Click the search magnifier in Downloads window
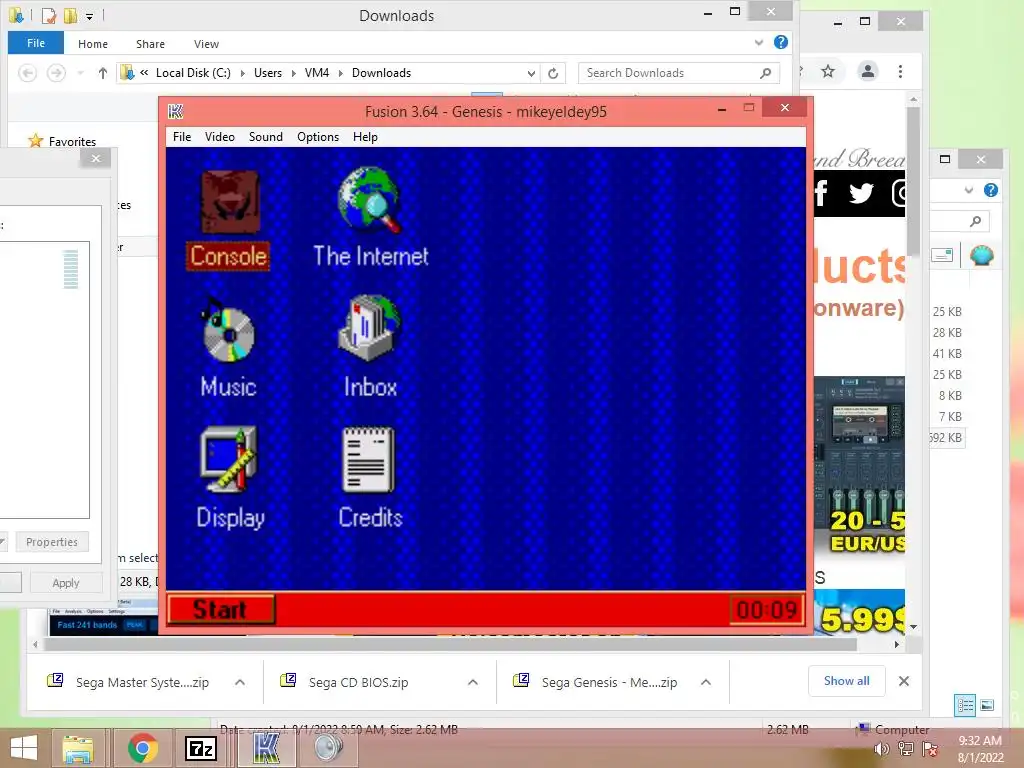Viewport: 1024px width, 768px height. pos(765,73)
